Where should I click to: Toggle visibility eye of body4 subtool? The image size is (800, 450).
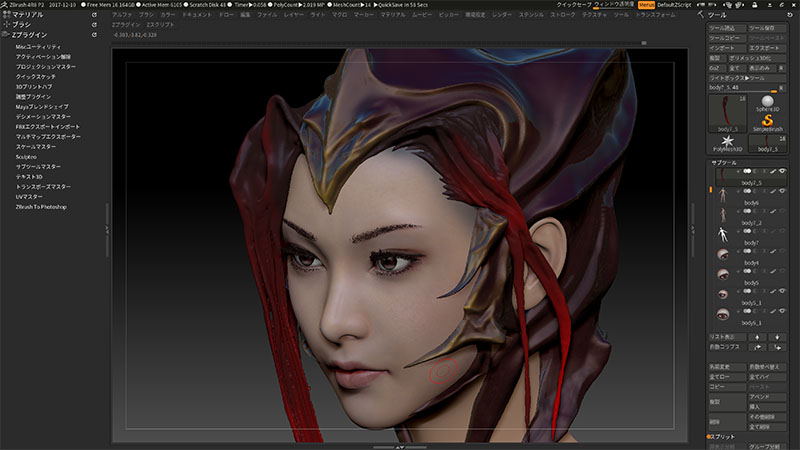point(782,251)
